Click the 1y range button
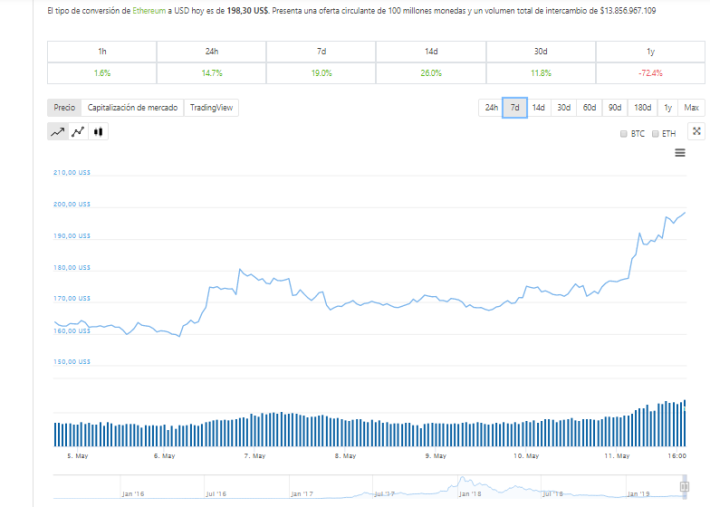 coord(667,107)
